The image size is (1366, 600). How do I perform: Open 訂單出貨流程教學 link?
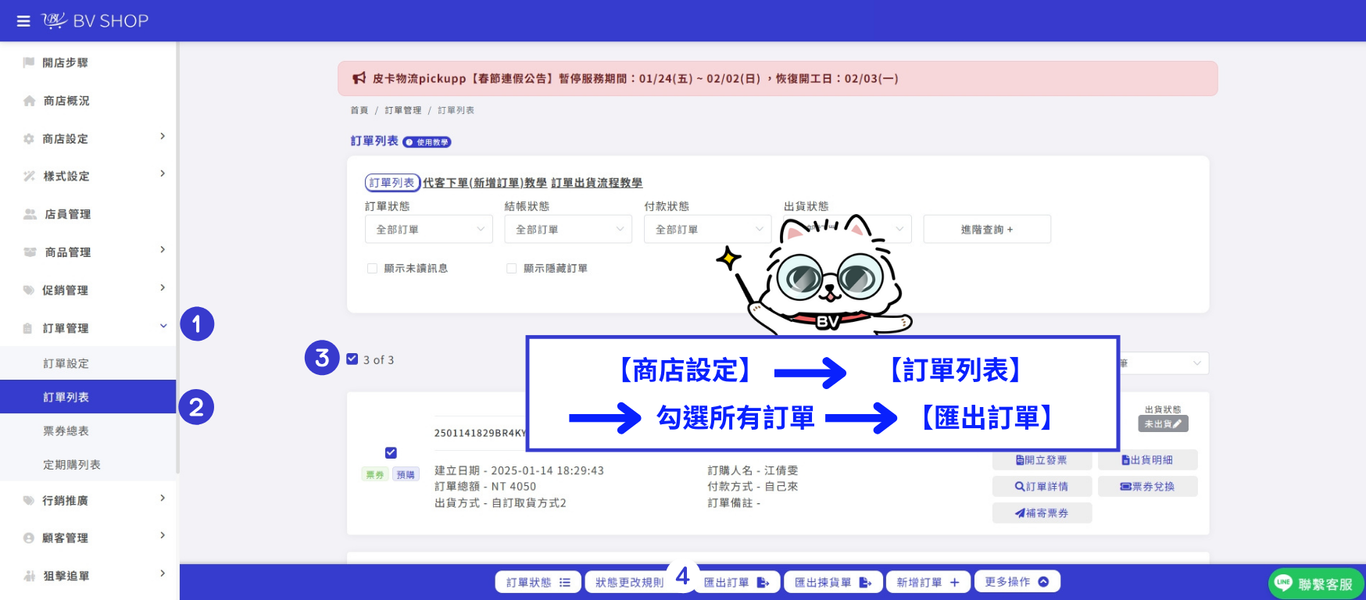pyautogui.click(x=597, y=183)
